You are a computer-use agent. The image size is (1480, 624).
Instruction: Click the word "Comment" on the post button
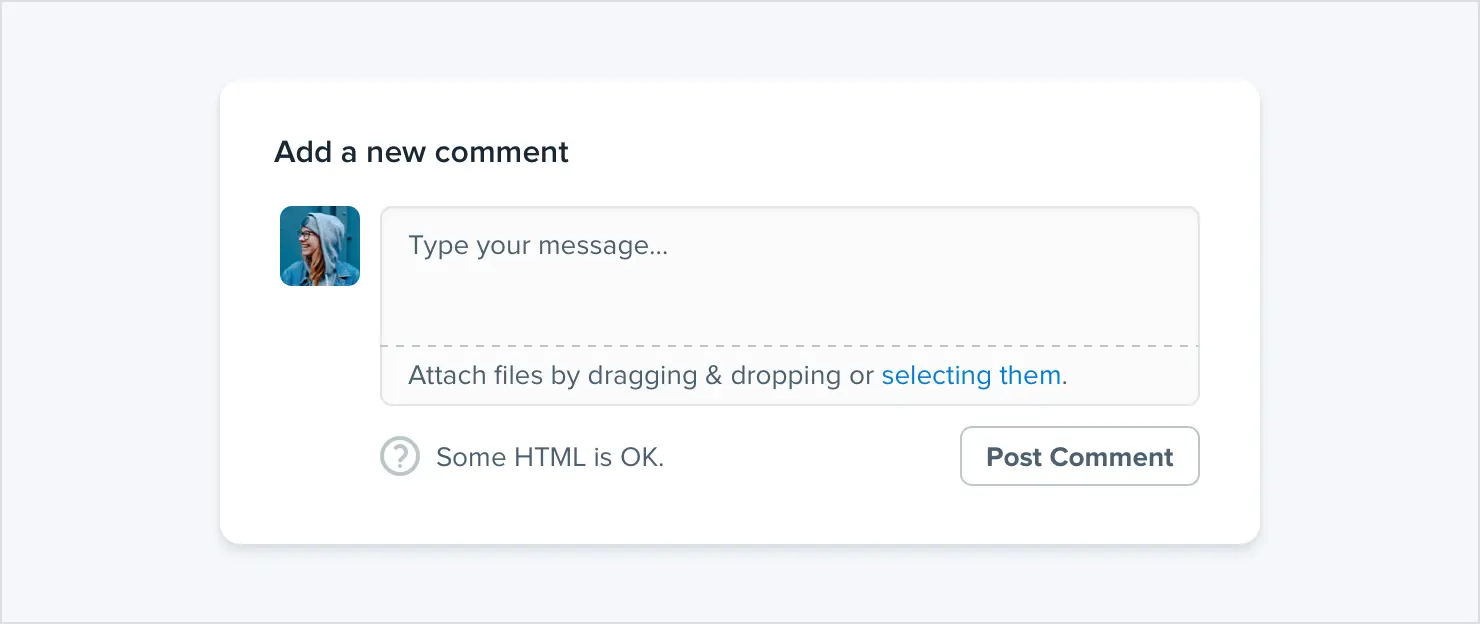coord(1112,457)
